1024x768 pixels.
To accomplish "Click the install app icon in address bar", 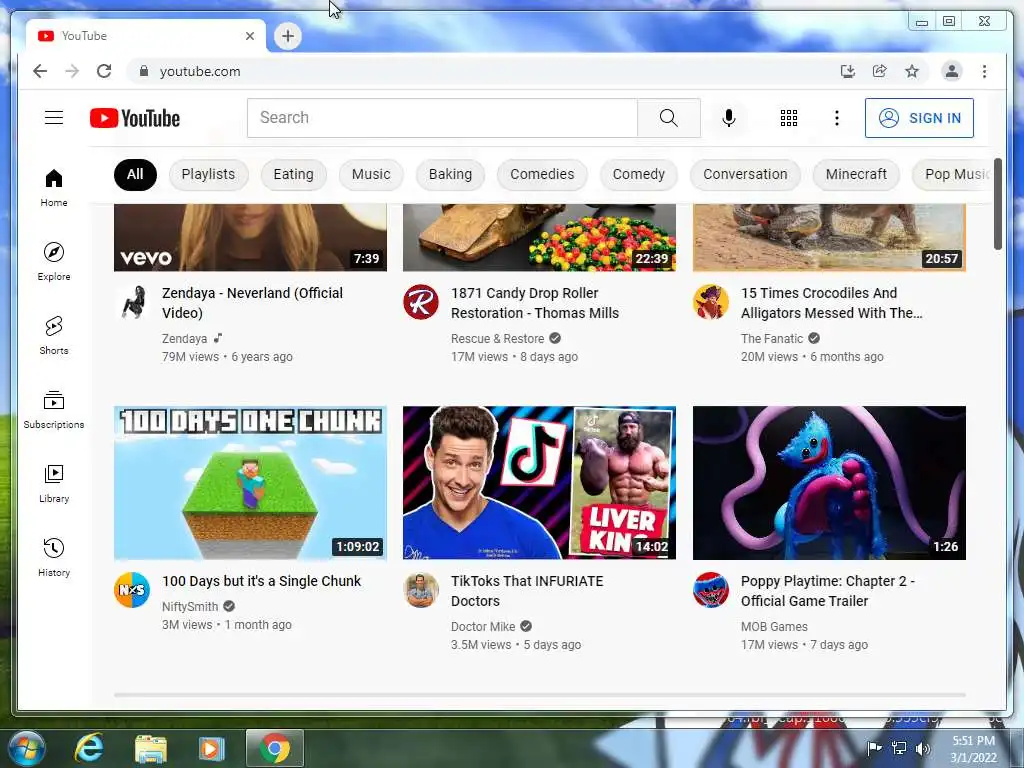I will pos(848,71).
